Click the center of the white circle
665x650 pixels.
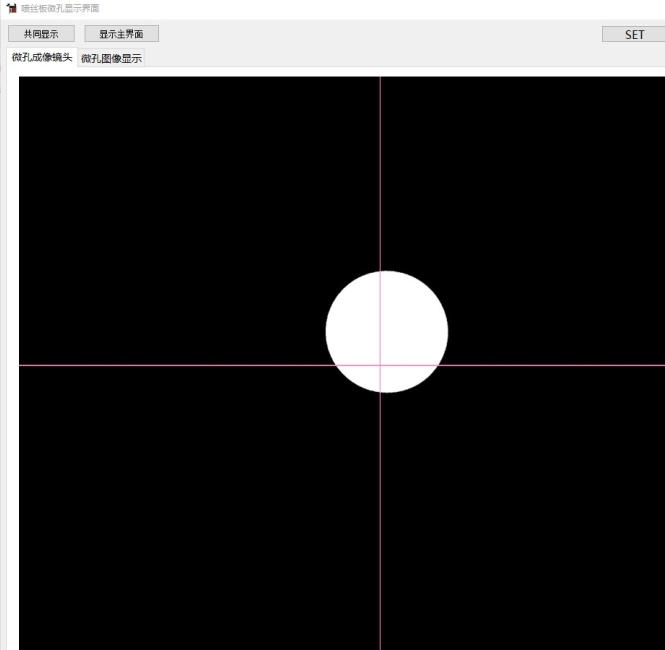[x=387, y=331]
